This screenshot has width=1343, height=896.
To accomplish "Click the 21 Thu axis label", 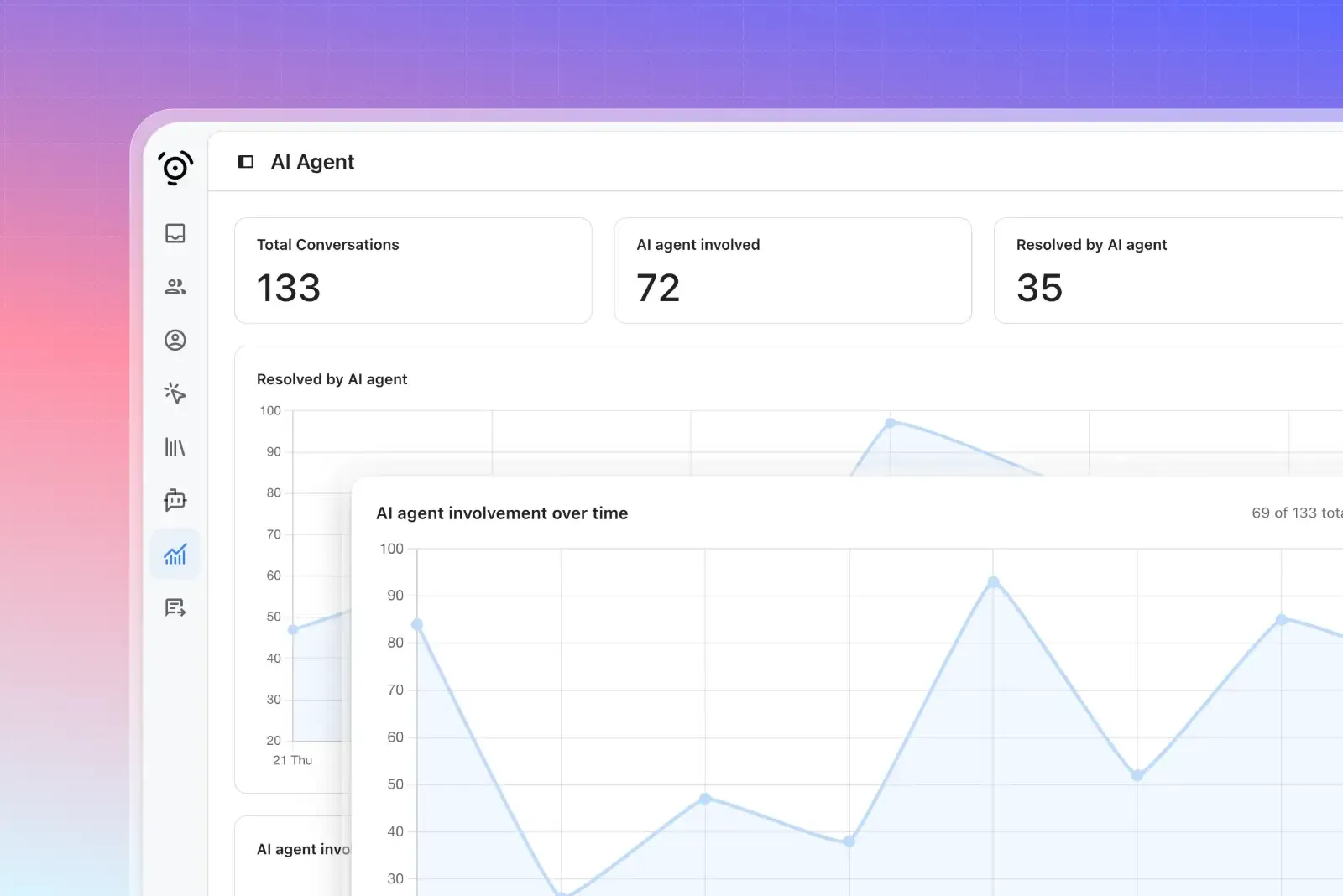I will pos(292,760).
